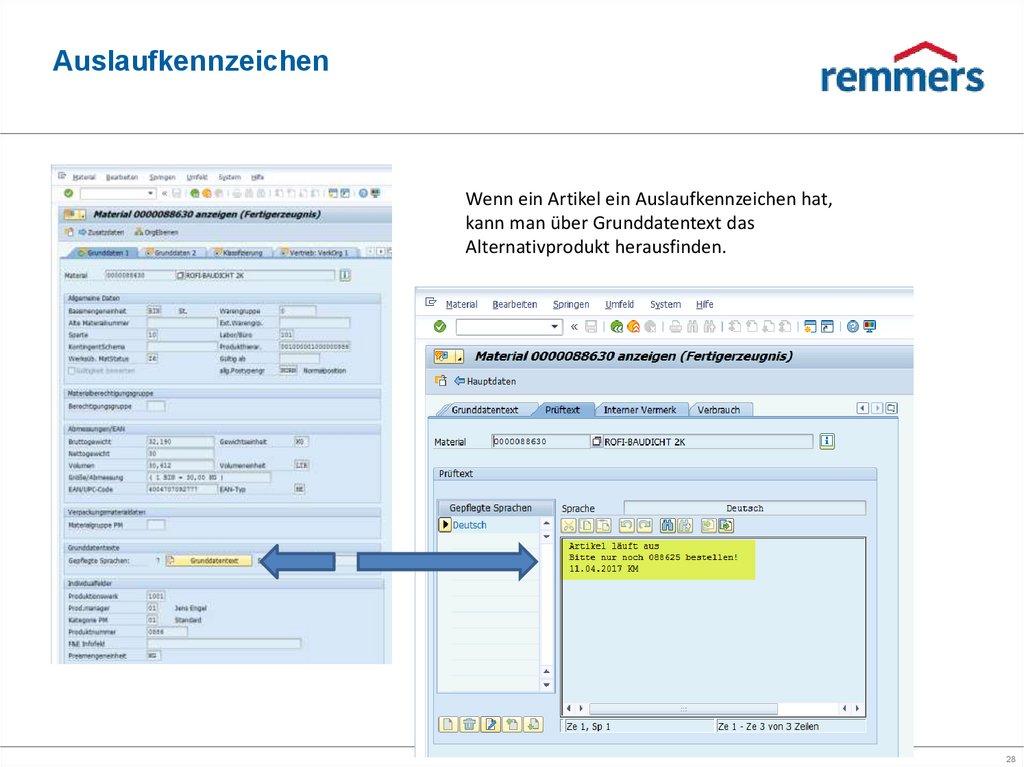Click text line '11.04.2017 KM'
Screen dimensions: 1024x767
(x=603, y=569)
